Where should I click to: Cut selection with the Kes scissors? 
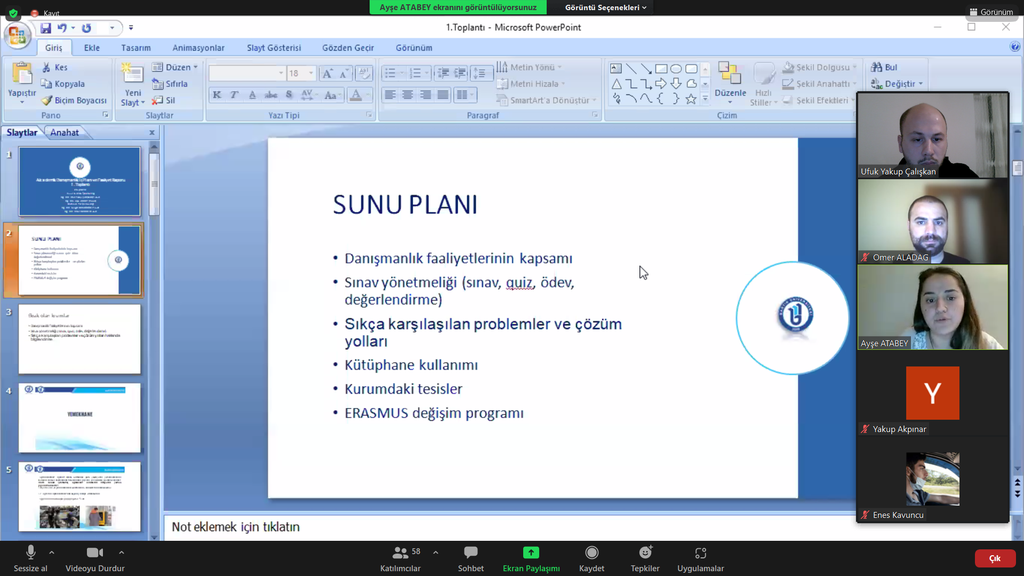[x=55, y=67]
